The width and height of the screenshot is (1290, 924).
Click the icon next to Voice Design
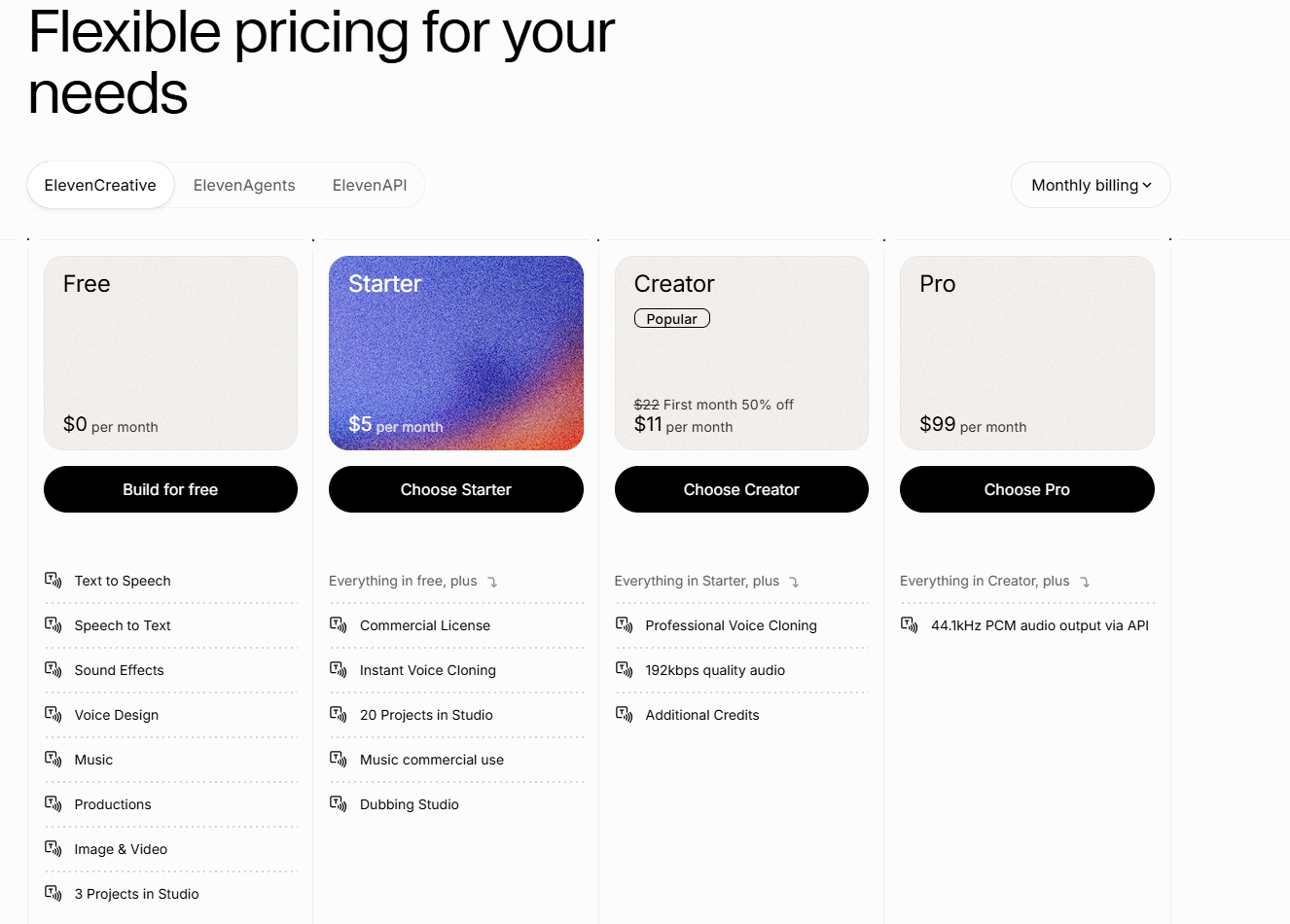tap(54, 715)
